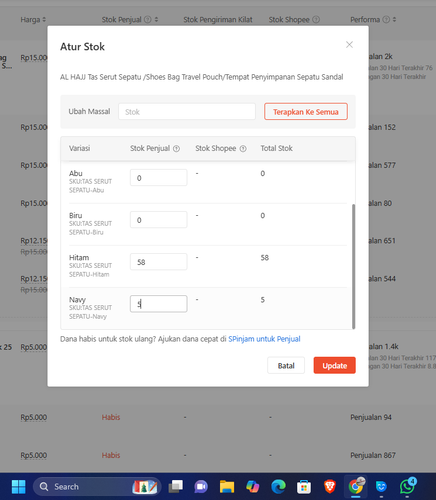Open SPinjam untuk Penjual link

pos(264,339)
